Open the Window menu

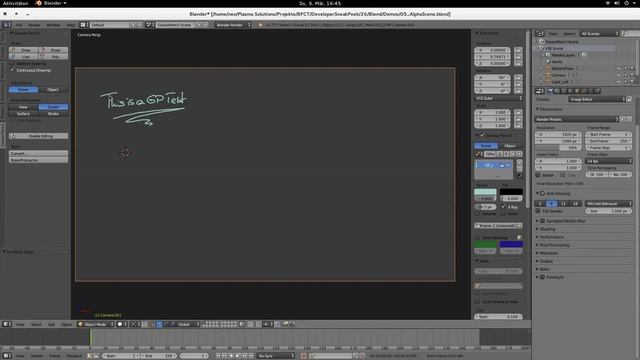point(53,25)
